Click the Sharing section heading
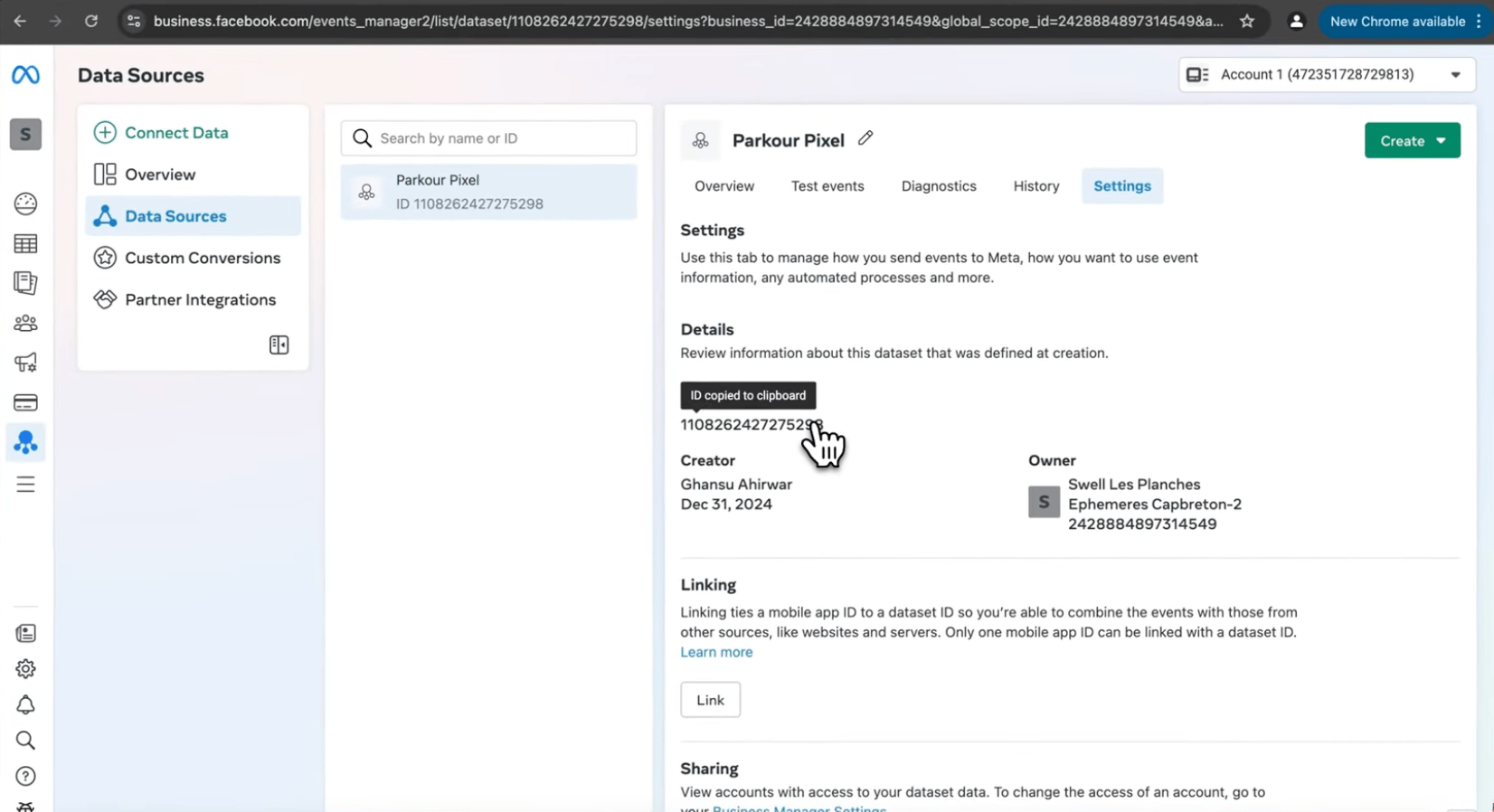Screen dimensions: 1494x812 (x=709, y=769)
